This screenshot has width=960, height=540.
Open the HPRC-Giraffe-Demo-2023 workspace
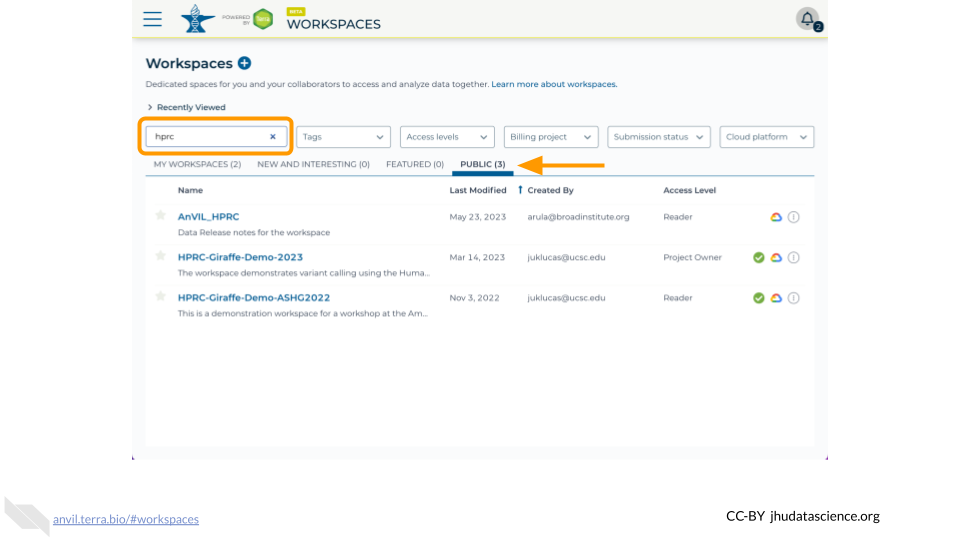(x=240, y=257)
